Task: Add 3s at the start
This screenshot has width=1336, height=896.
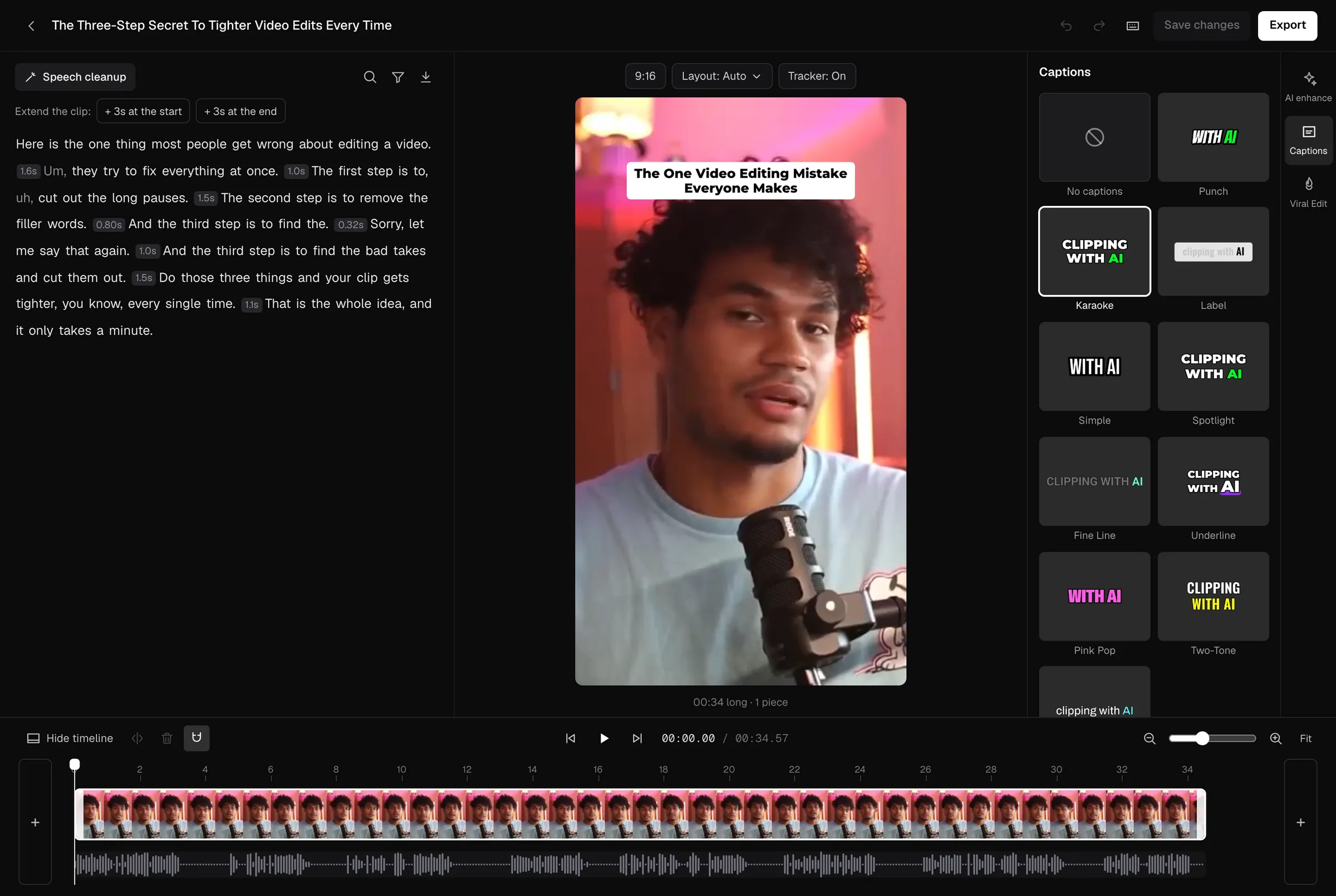Action: tap(143, 111)
